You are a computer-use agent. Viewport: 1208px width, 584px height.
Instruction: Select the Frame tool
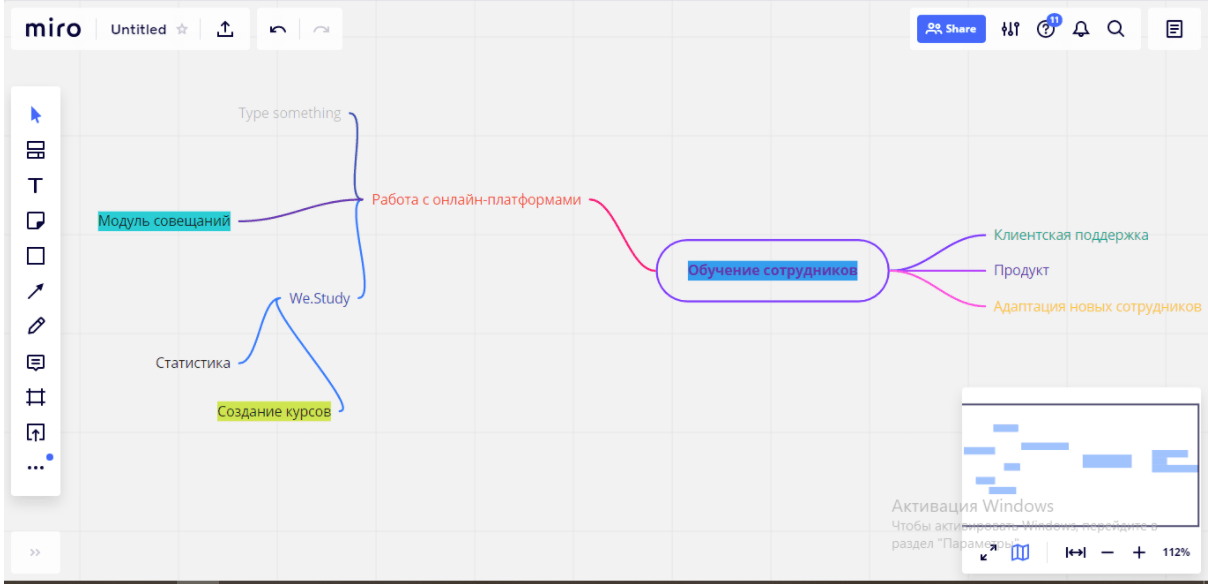tap(36, 397)
